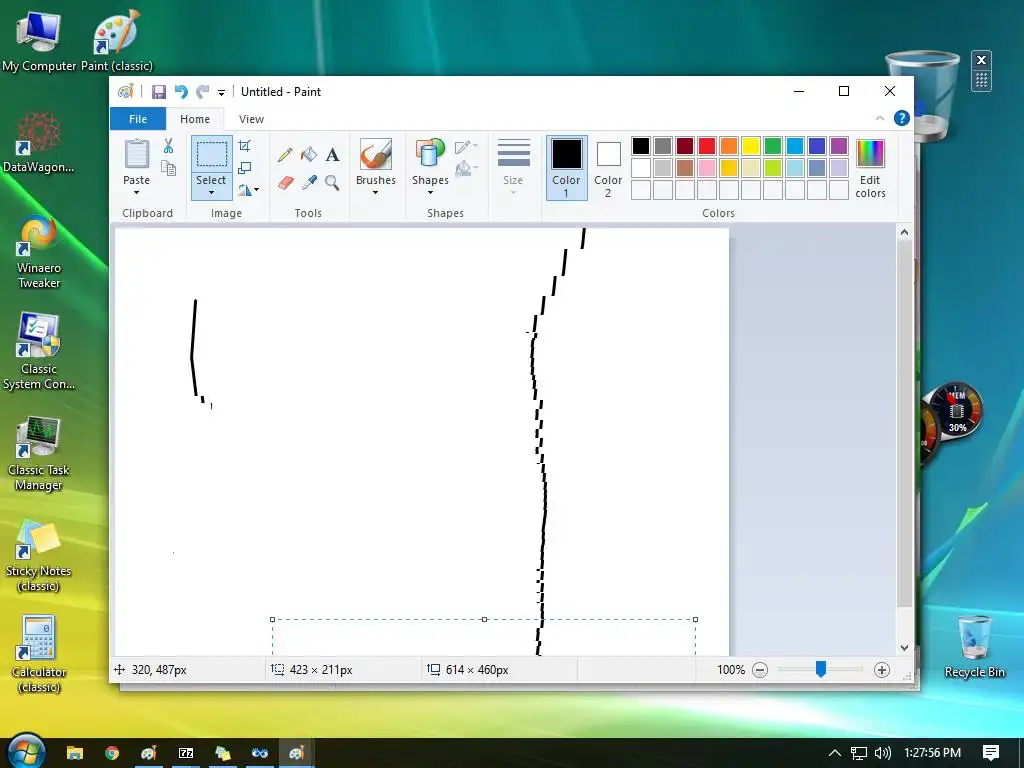Click the Paste clipboard icon

pyautogui.click(x=136, y=154)
